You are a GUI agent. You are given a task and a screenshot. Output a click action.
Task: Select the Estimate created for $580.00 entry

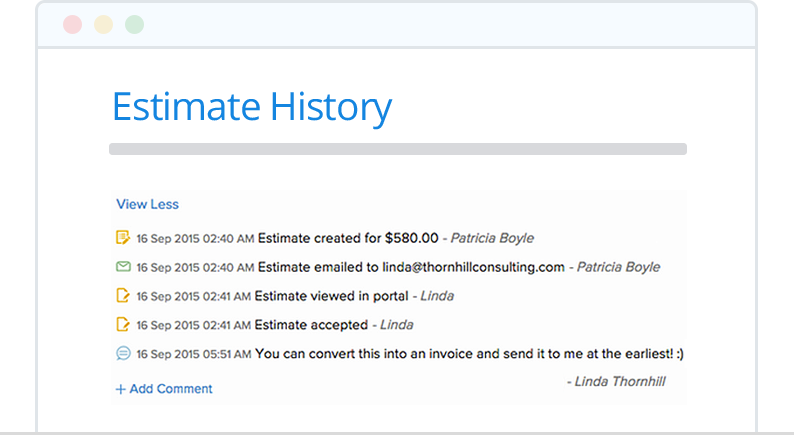pos(348,238)
